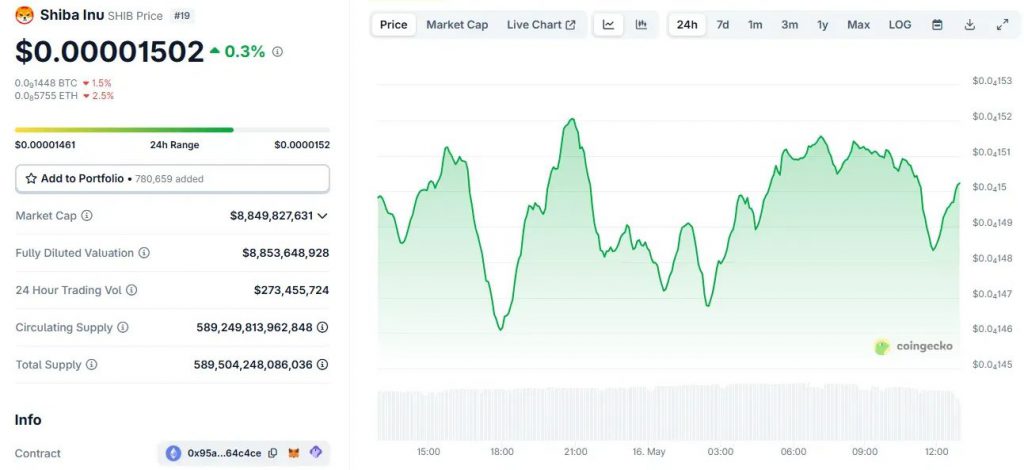Click the $0.00001461 range low value
The width and height of the screenshot is (1024, 470).
pyautogui.click(x=45, y=145)
